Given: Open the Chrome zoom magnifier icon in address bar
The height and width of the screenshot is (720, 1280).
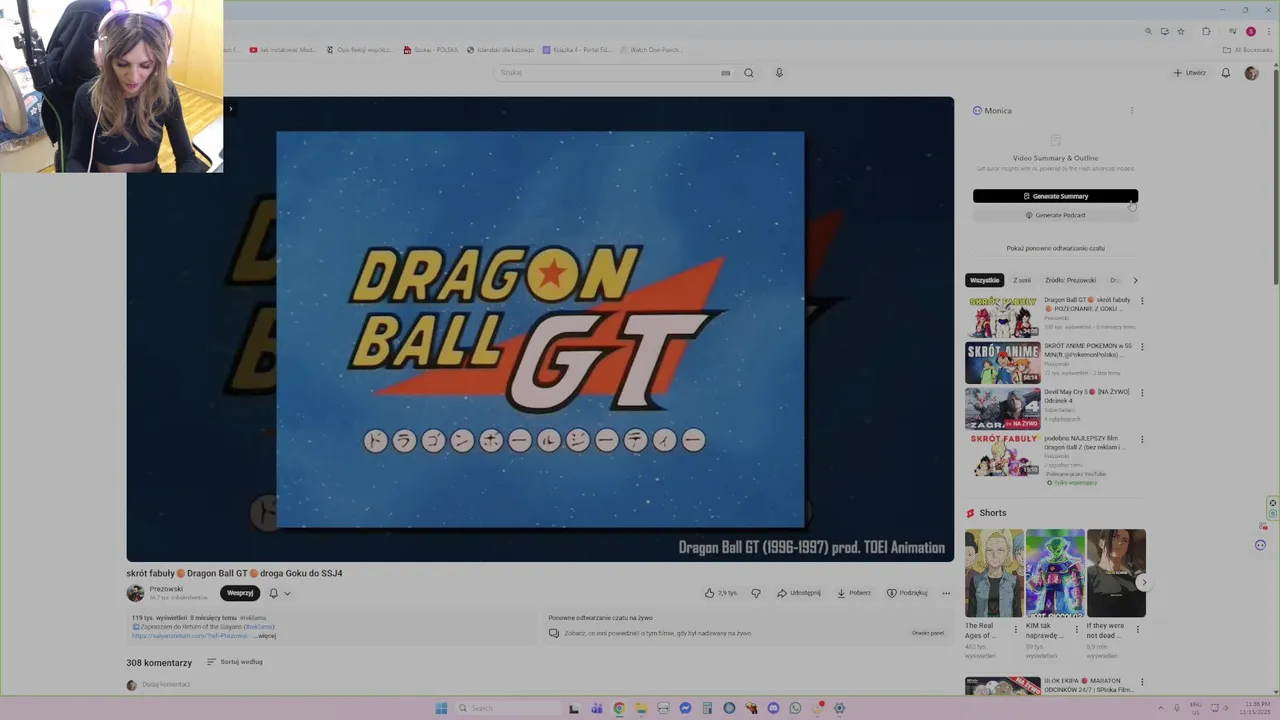Looking at the screenshot, I should pos(1148,31).
